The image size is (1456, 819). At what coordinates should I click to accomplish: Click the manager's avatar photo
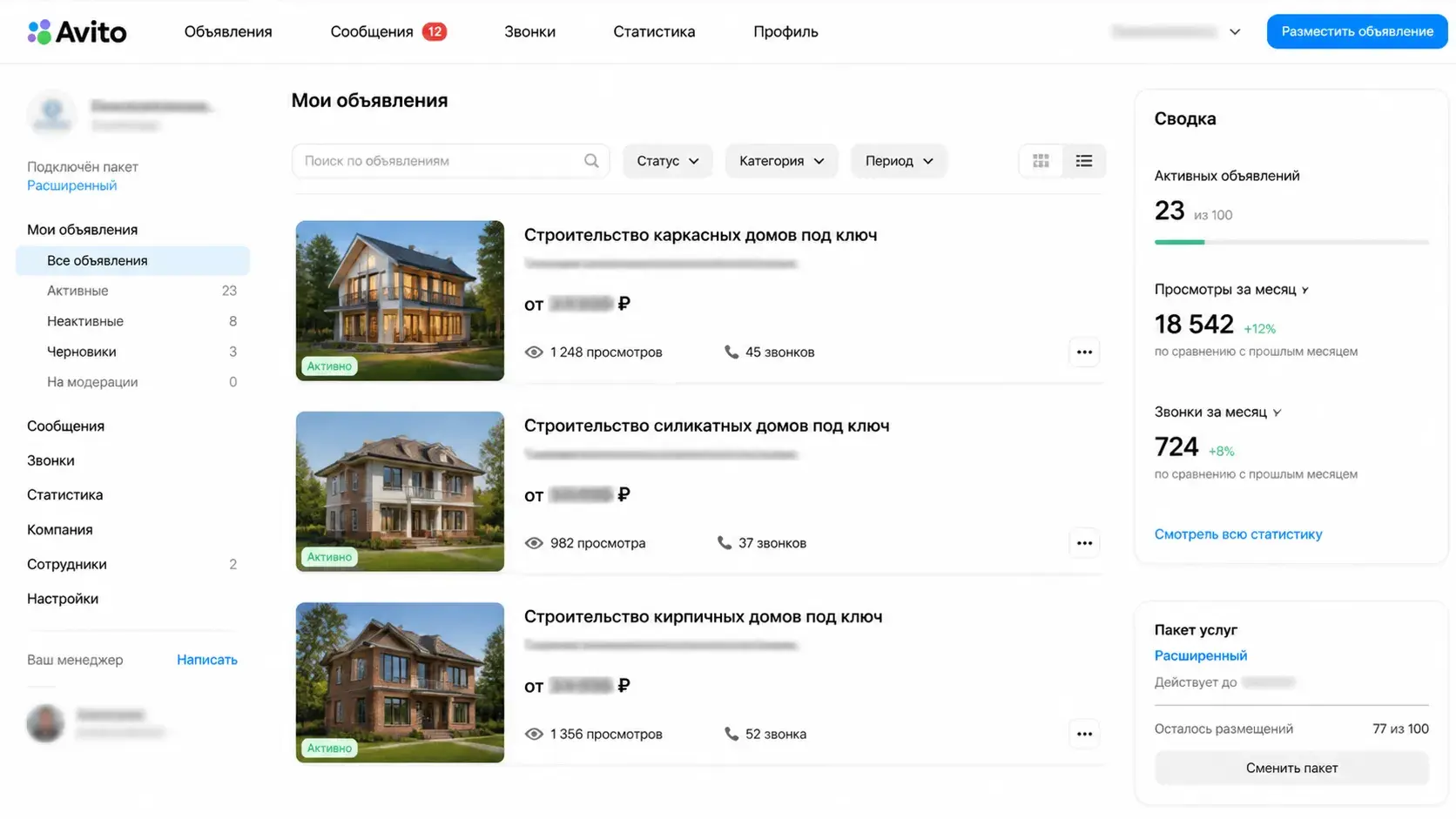coord(45,723)
